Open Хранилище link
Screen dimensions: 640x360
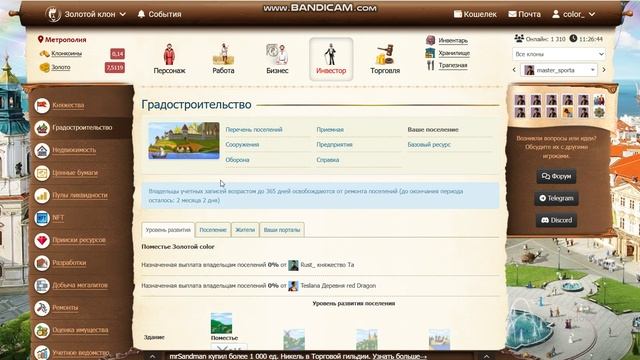pyautogui.click(x=454, y=53)
